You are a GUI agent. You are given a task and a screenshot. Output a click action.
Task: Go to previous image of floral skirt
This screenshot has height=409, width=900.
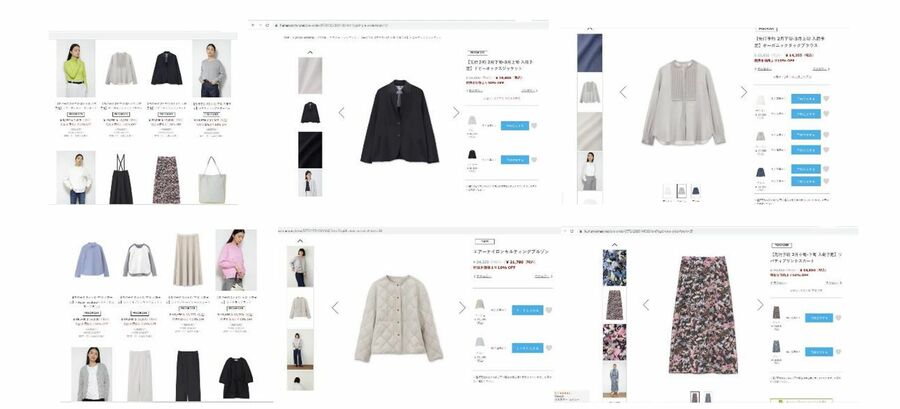point(646,305)
